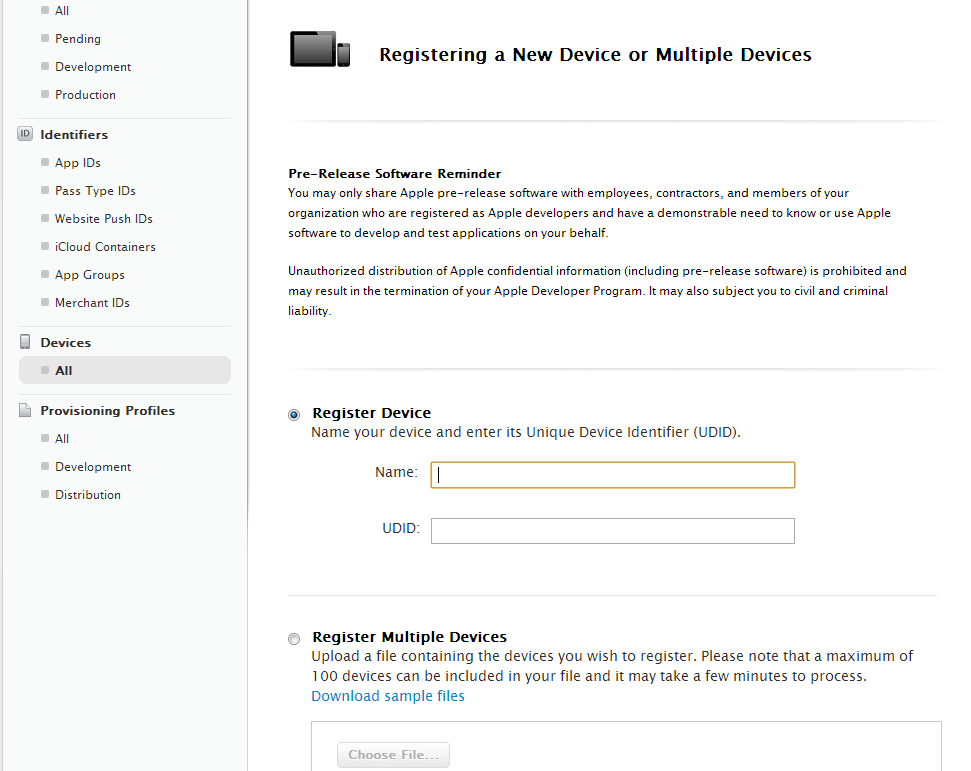
Task: Click the Register Multiple Devices label text
Action: [x=409, y=637]
